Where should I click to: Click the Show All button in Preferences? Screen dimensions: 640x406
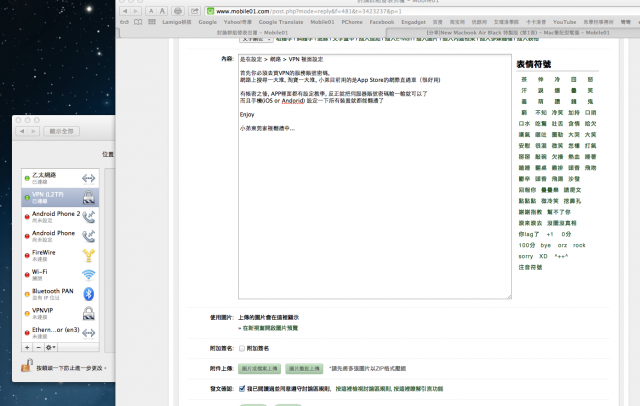tap(61, 131)
